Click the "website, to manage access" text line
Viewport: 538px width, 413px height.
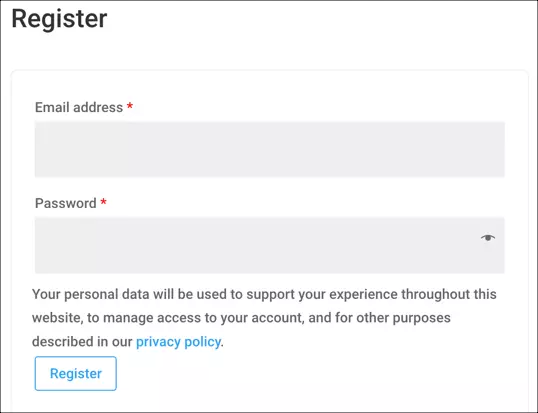pos(241,318)
